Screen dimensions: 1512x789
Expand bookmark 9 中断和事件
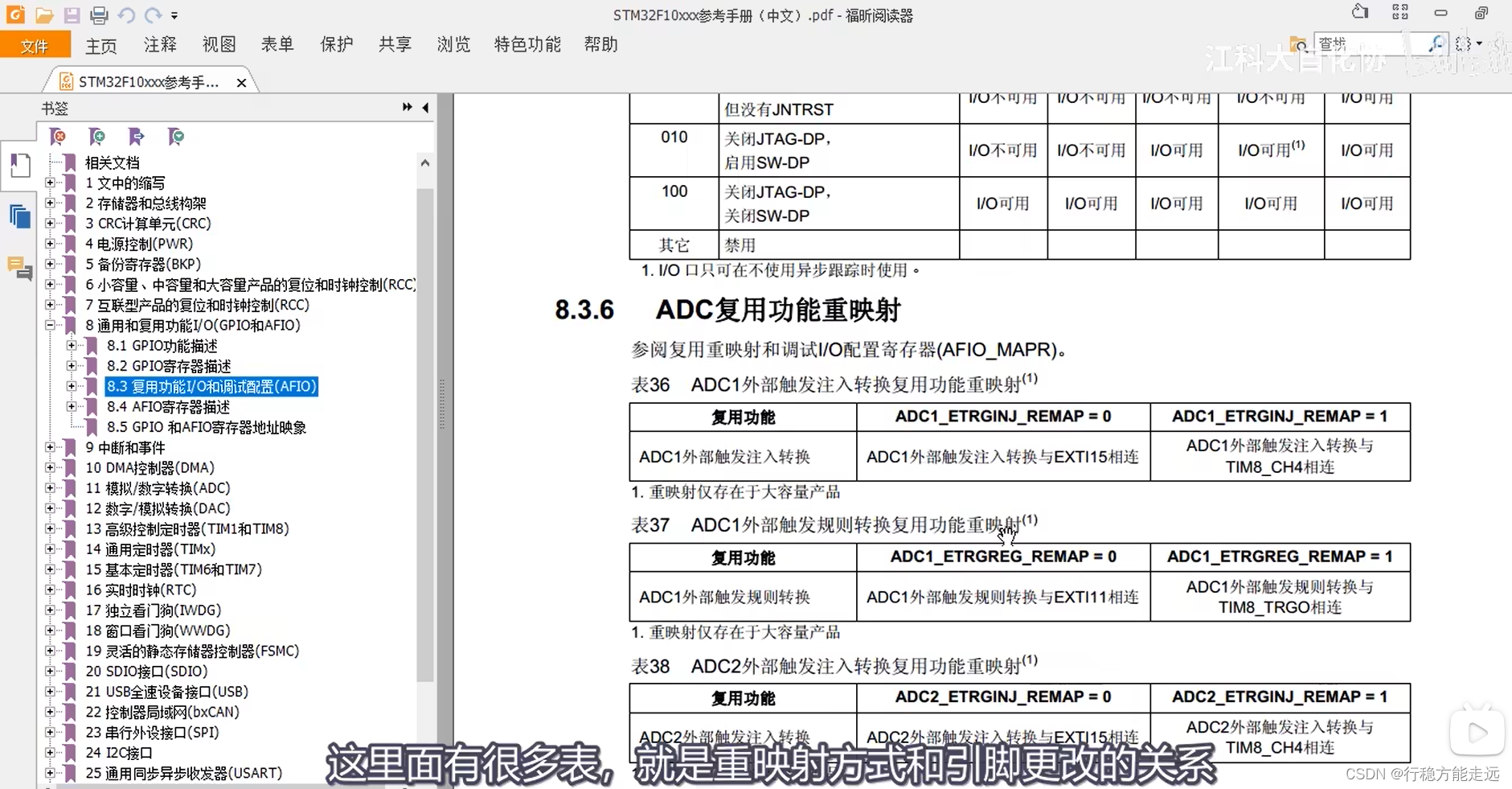[51, 447]
